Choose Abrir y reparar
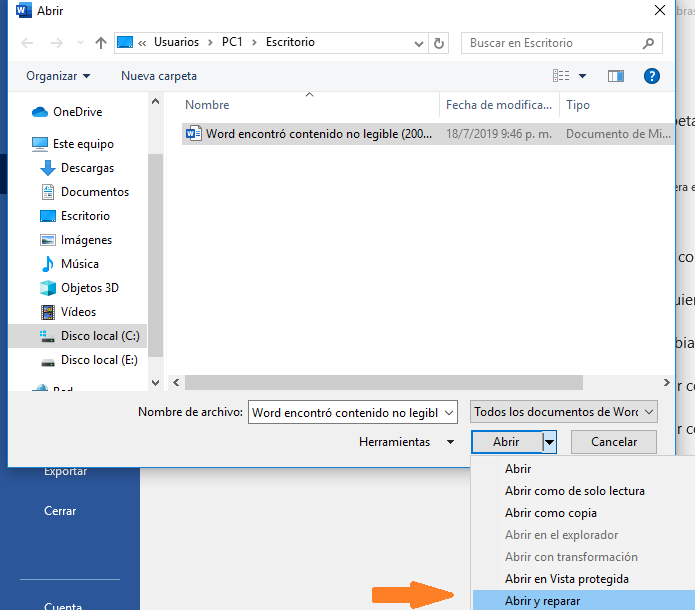 [x=584, y=601]
